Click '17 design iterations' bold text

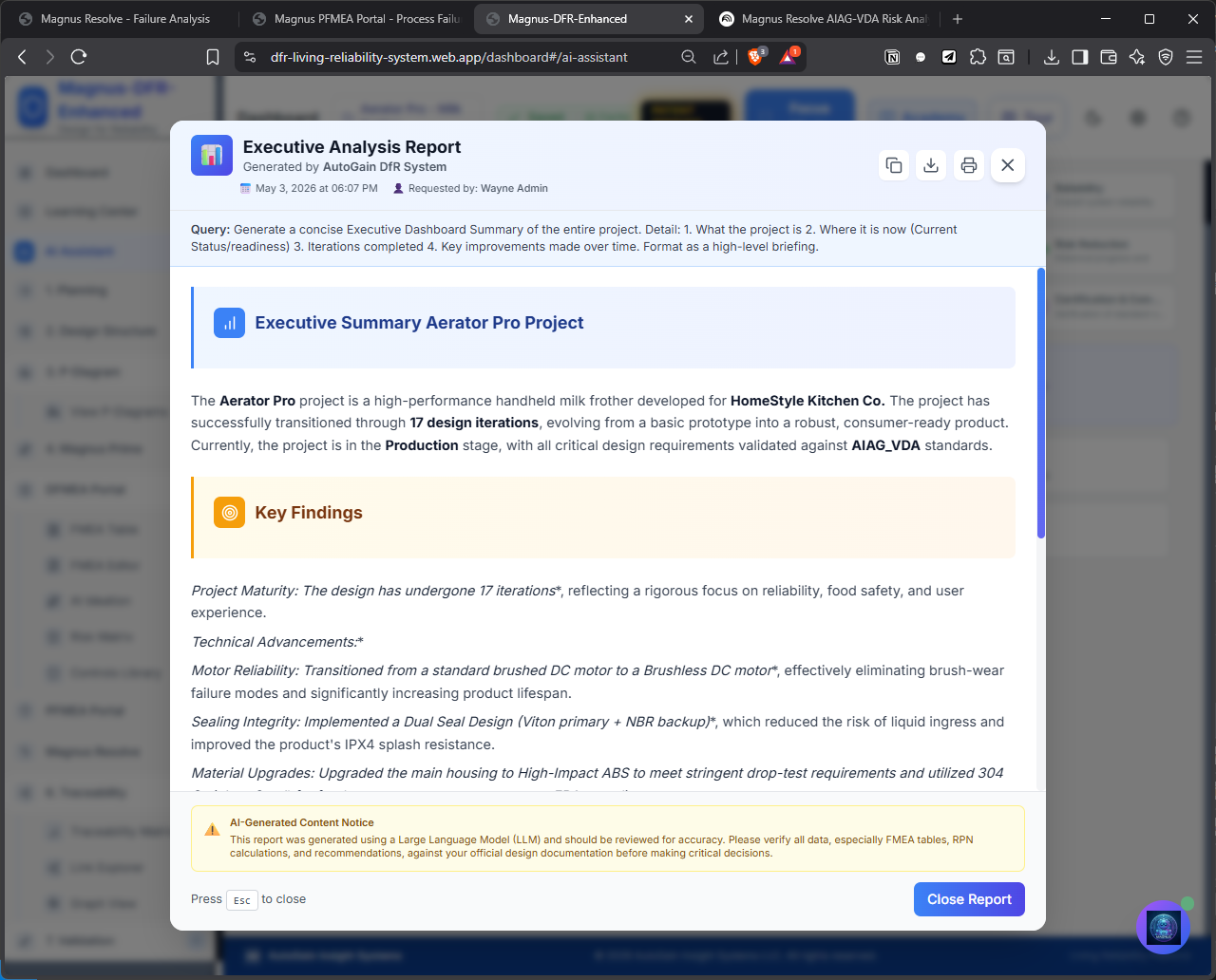point(474,423)
